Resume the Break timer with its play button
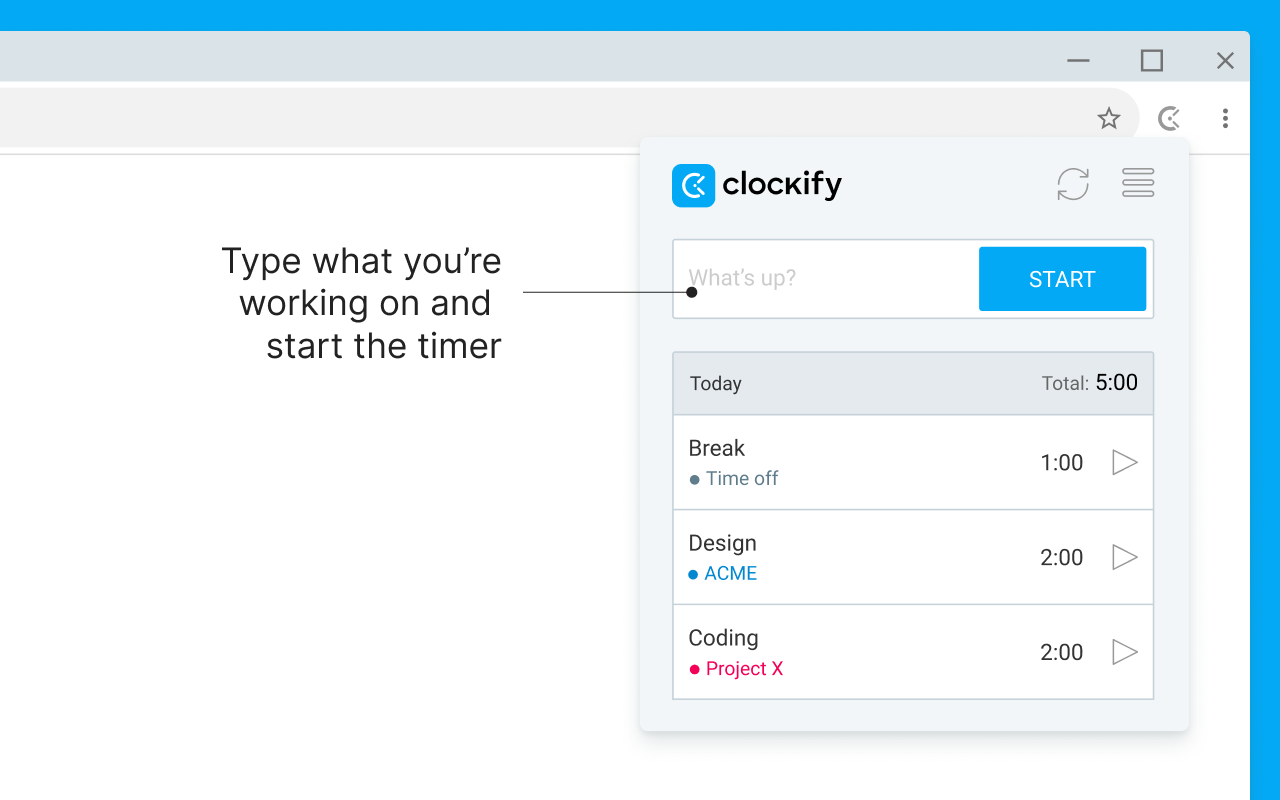Screen dimensions: 1280x800 1124,462
